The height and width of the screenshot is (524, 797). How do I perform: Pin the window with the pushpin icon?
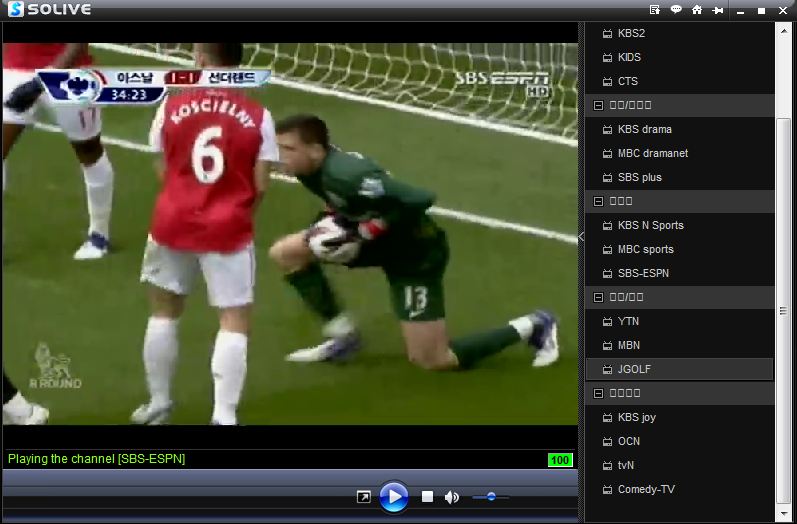[718, 10]
